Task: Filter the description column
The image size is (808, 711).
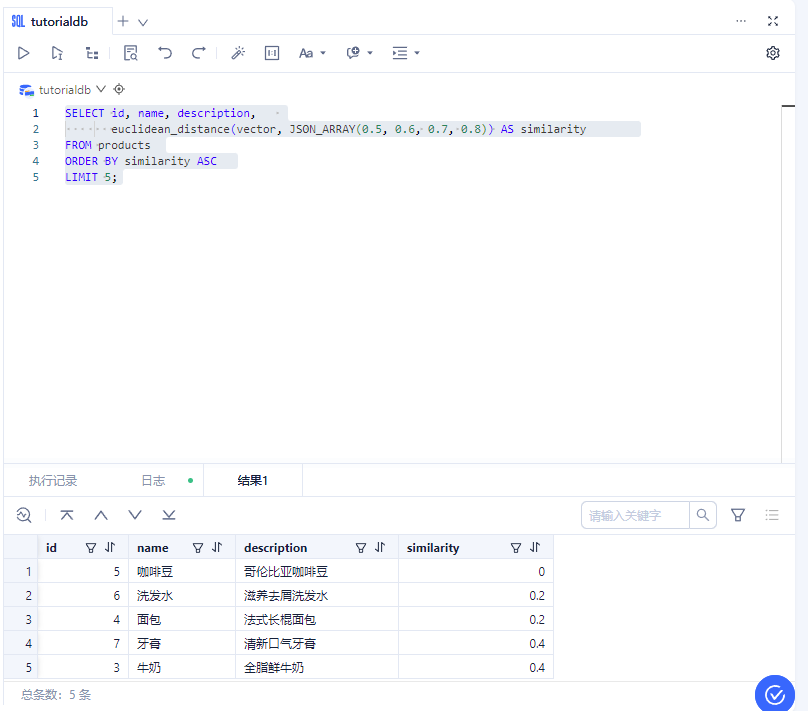Action: 361,548
